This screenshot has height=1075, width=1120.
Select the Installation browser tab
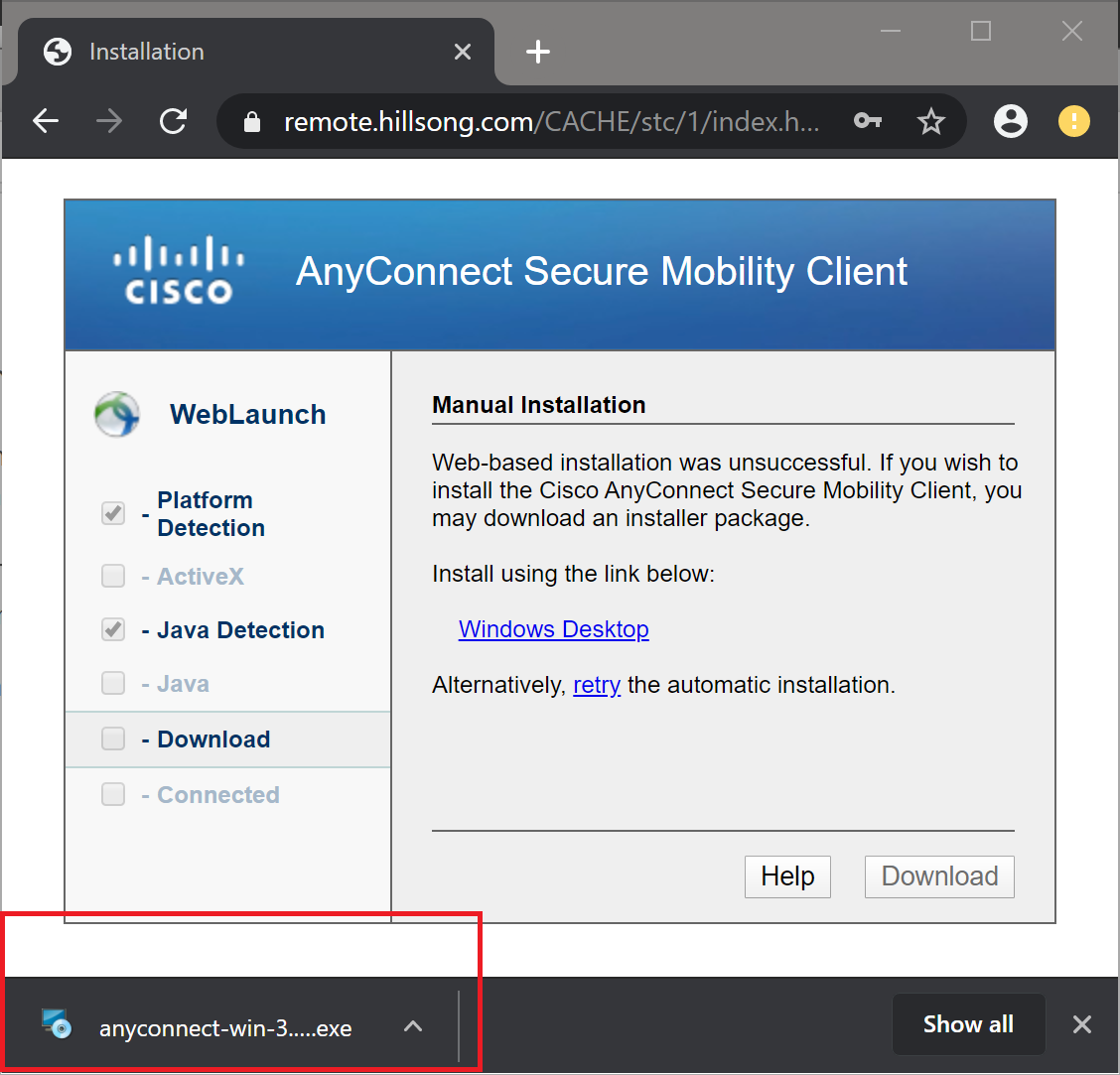pyautogui.click(x=256, y=52)
